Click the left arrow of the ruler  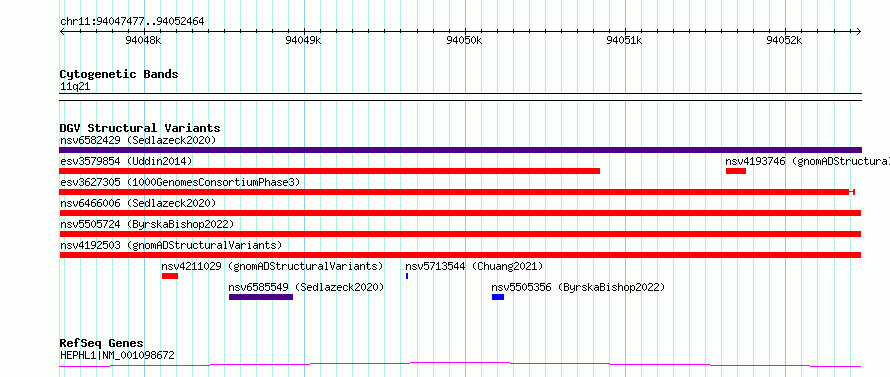62,31
